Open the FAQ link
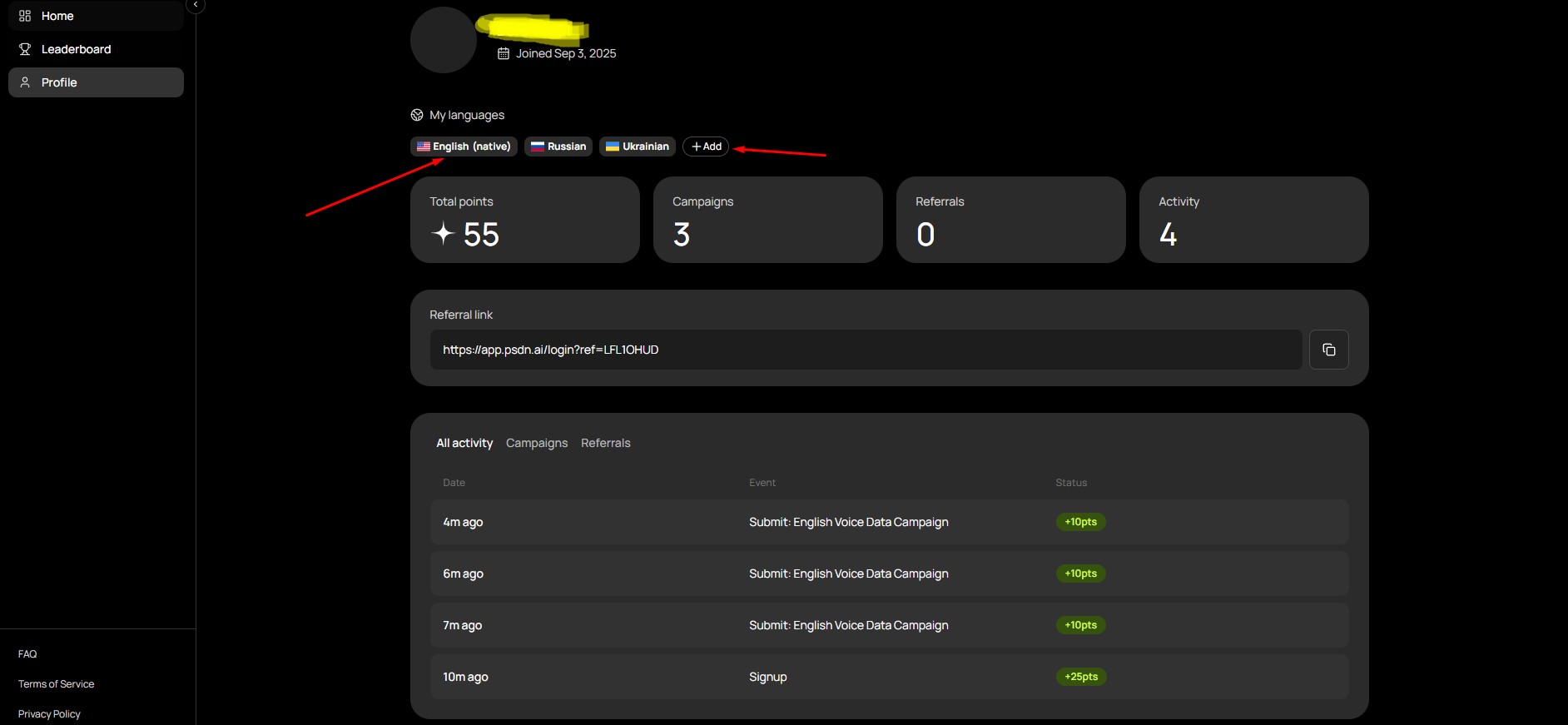1568x725 pixels. tap(27, 654)
